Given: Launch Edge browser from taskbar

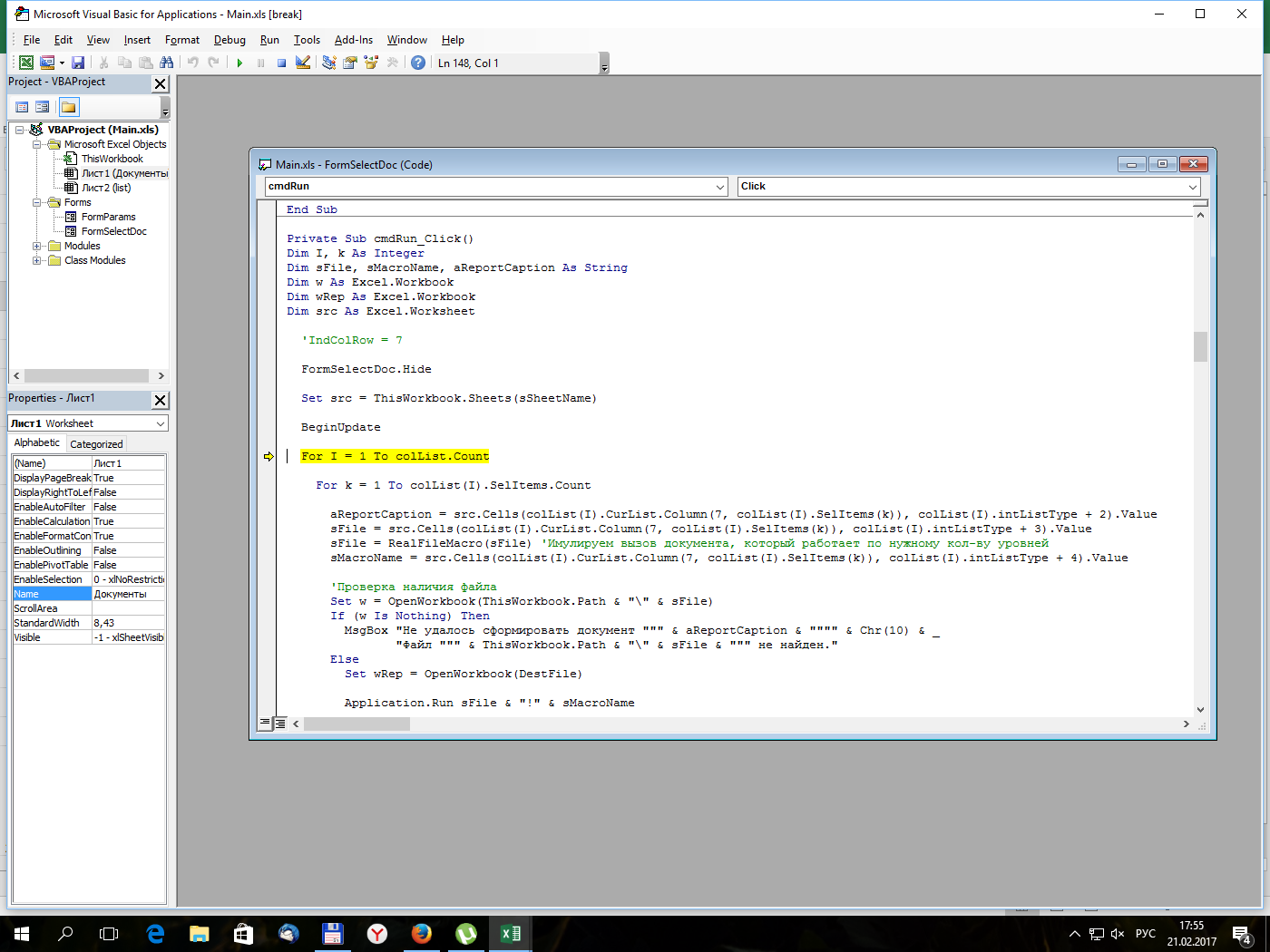Looking at the screenshot, I should [155, 933].
